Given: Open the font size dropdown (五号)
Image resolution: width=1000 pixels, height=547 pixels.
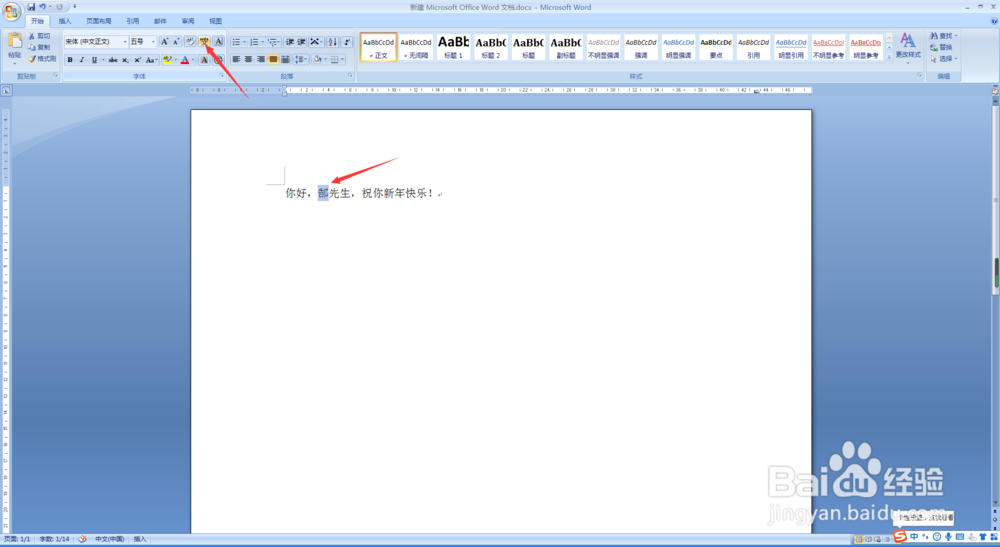Looking at the screenshot, I should [x=153, y=41].
